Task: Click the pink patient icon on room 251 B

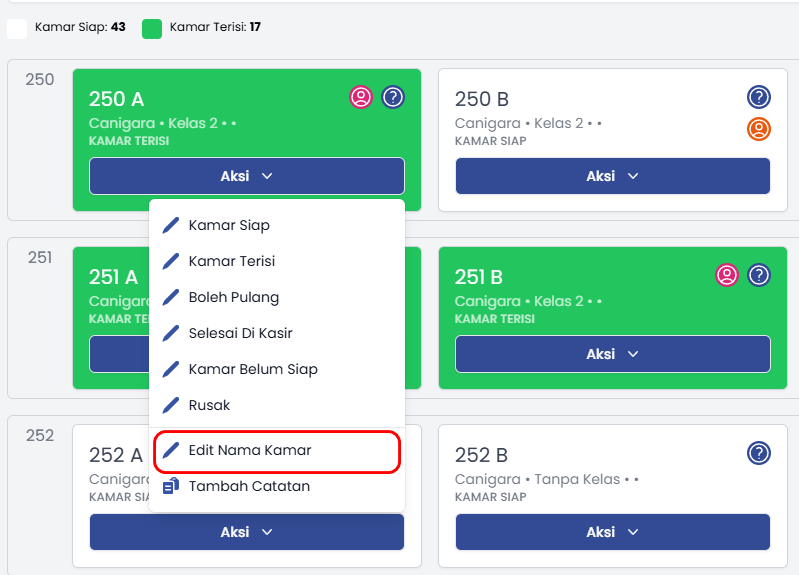Action: (x=727, y=275)
